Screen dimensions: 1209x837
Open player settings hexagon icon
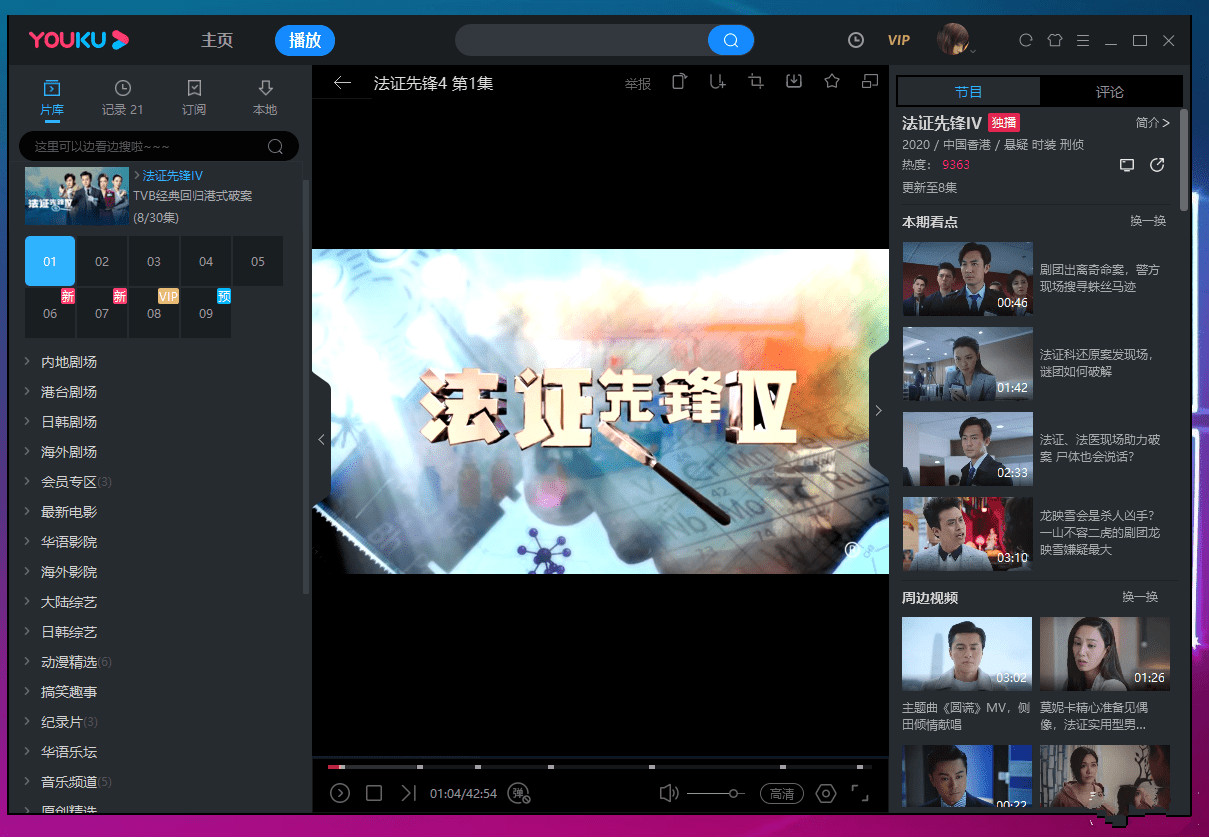pos(826,793)
